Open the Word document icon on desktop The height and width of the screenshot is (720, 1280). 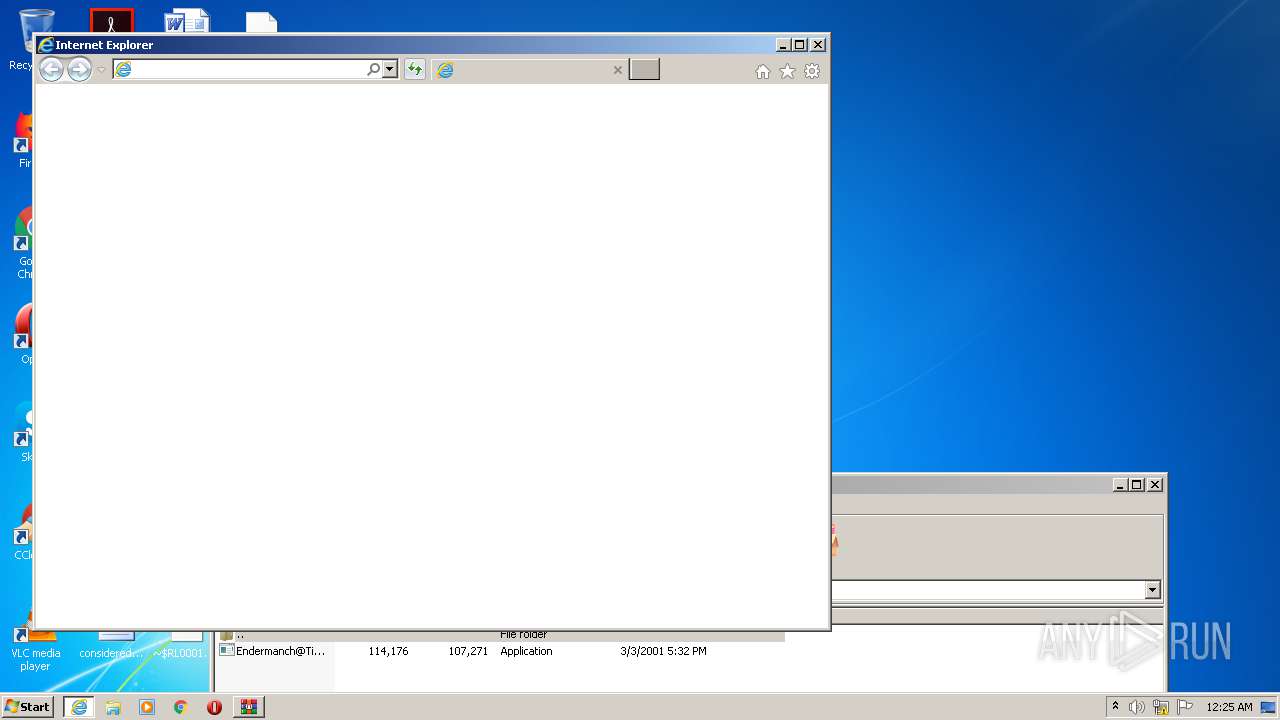click(x=187, y=21)
